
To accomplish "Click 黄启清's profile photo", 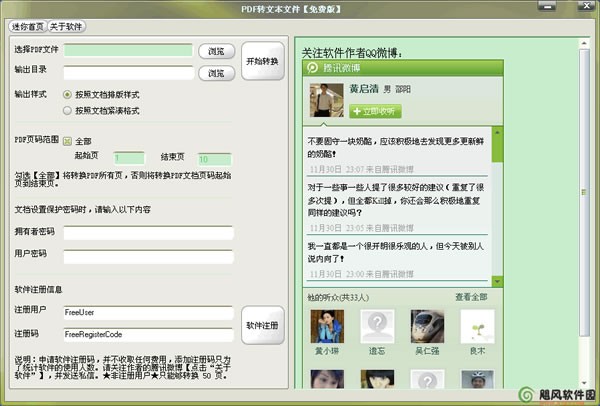I will [326, 100].
